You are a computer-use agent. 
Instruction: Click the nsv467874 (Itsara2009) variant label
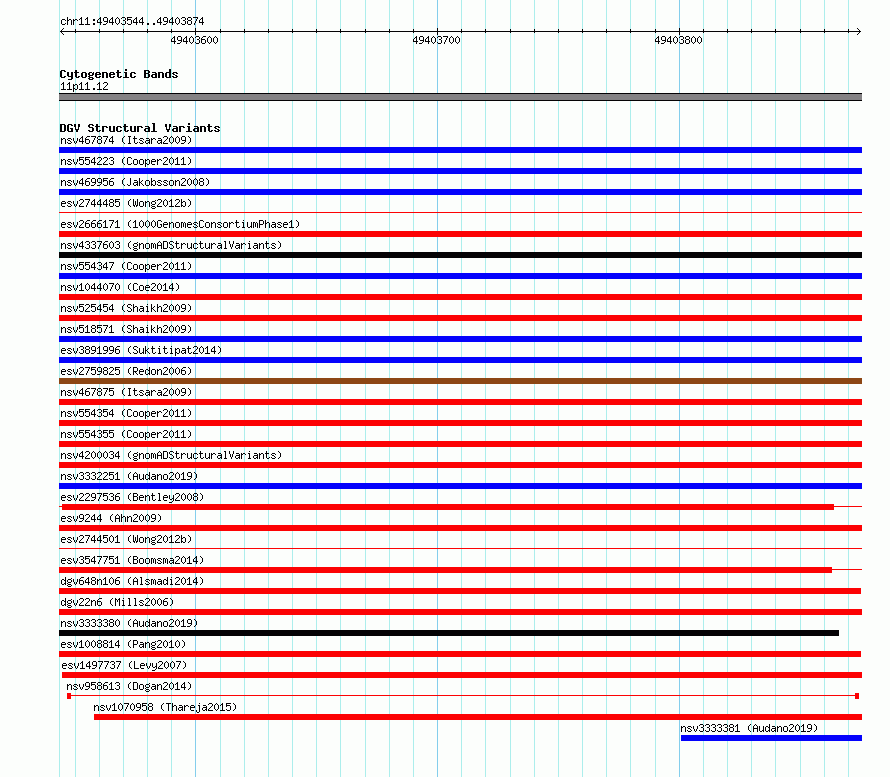coord(126,140)
